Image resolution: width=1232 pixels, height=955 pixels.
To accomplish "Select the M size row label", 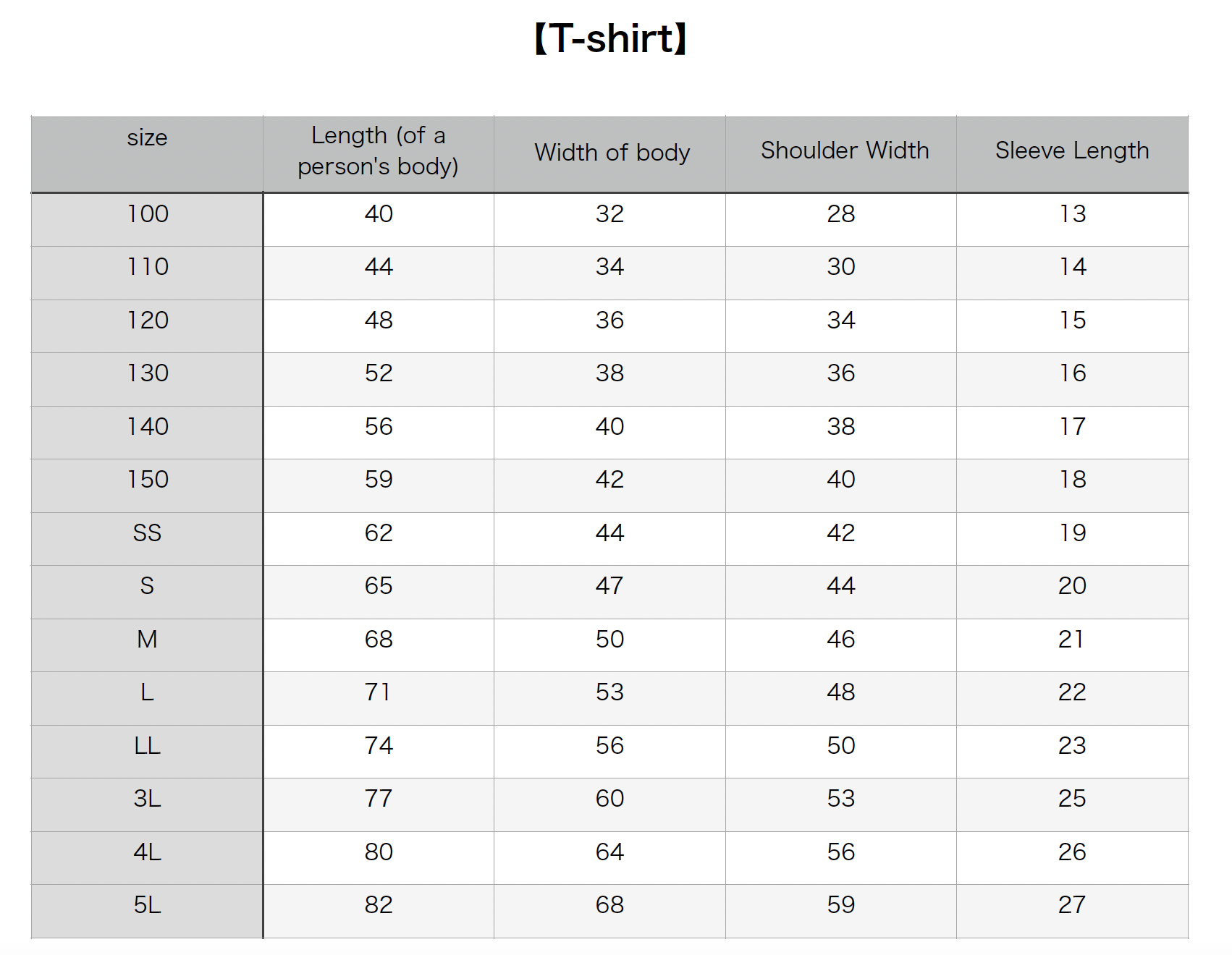I will click(x=147, y=640).
